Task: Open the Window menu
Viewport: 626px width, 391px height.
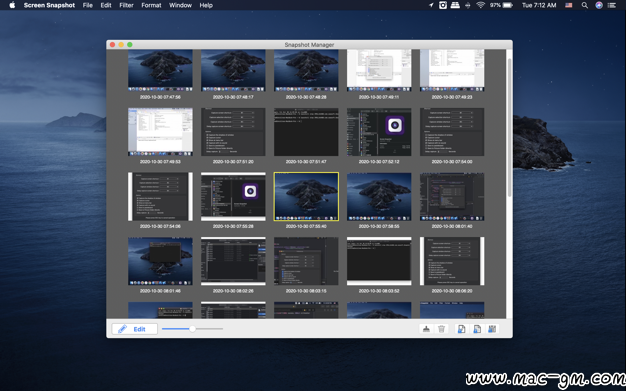Action: 180,5
